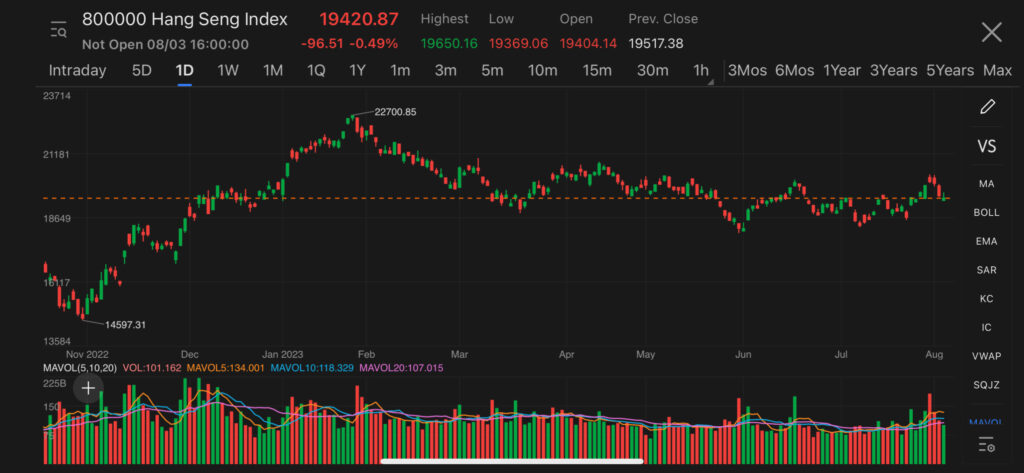Choose the 1m minute interval
The width and height of the screenshot is (1024, 473).
[400, 71]
